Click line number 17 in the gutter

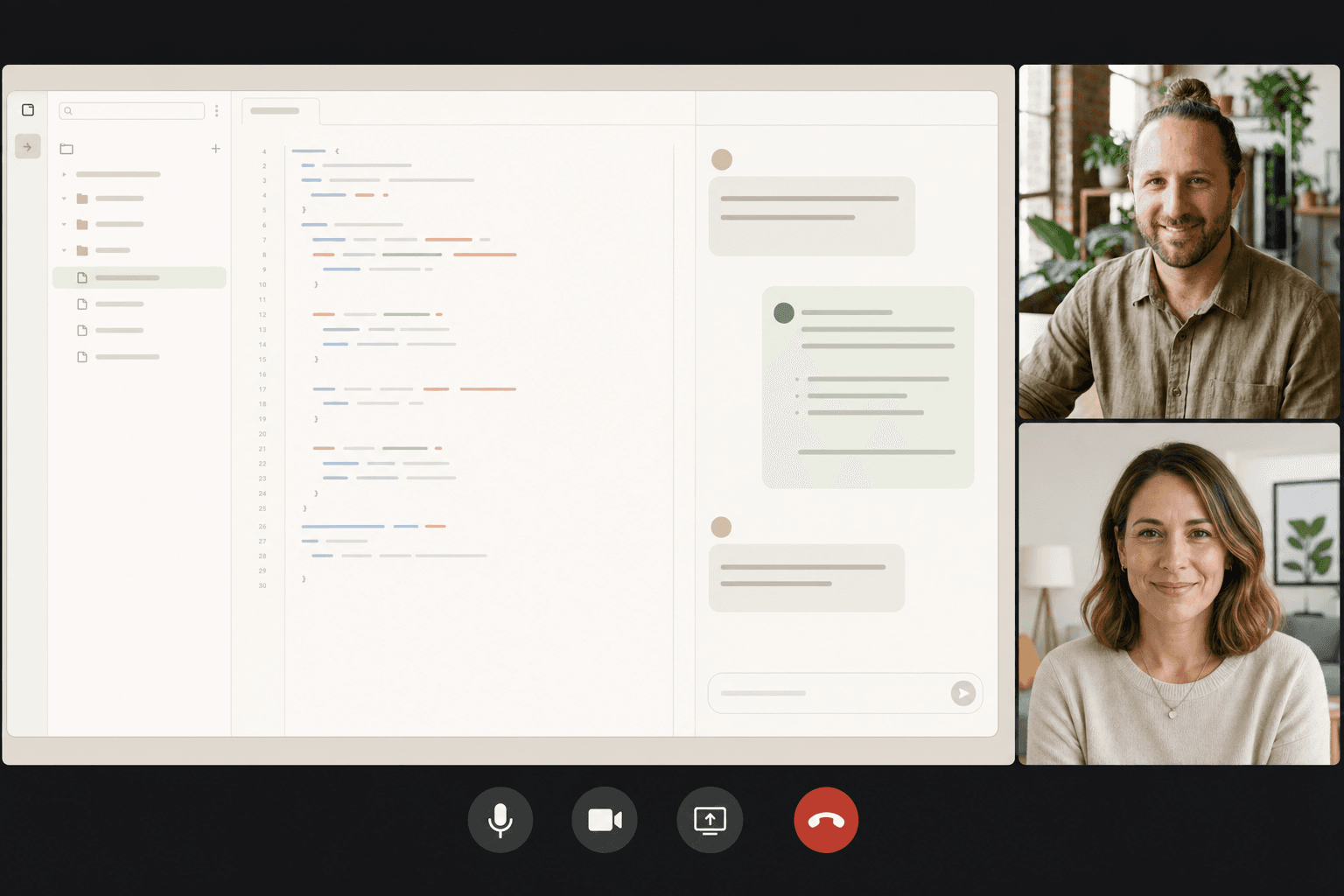[x=262, y=389]
